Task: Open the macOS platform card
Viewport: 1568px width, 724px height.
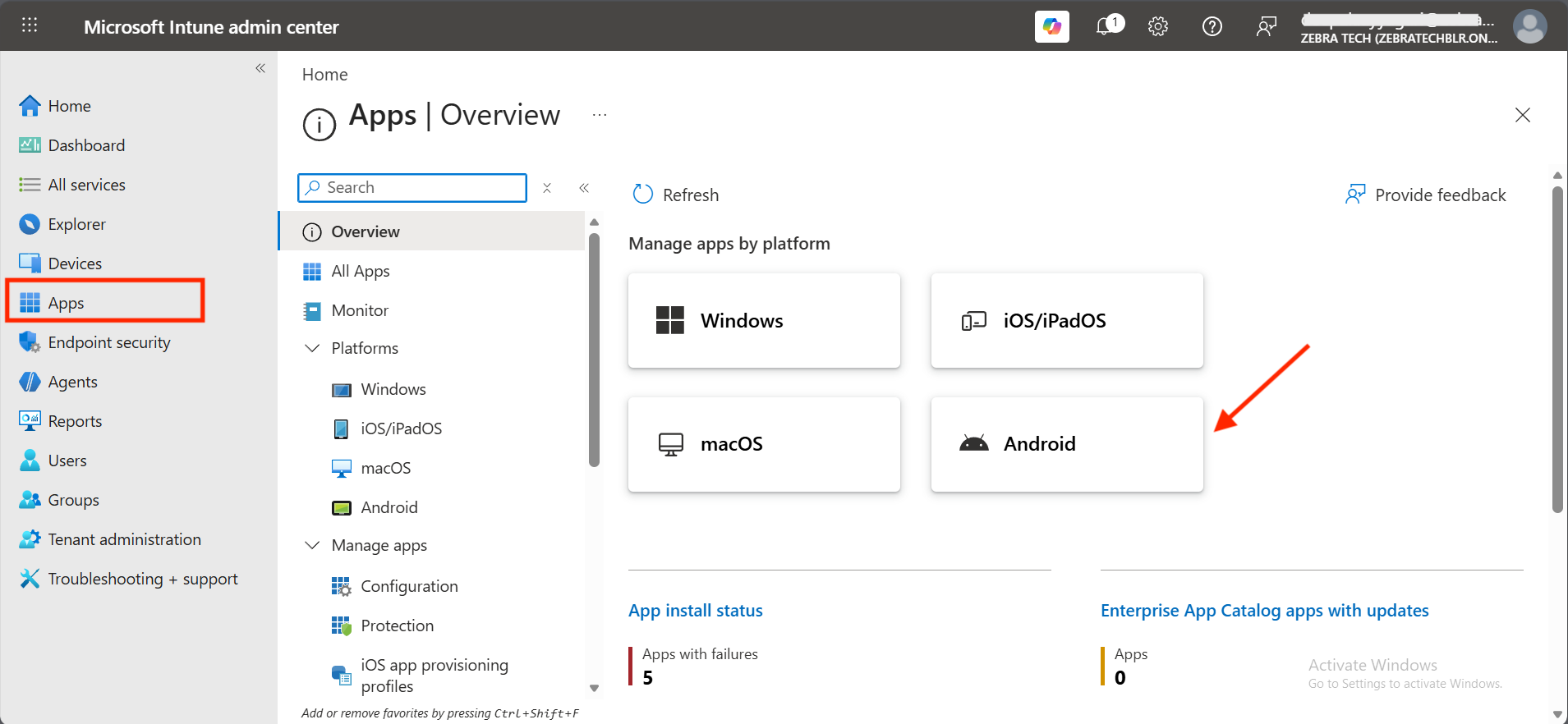Action: point(764,444)
